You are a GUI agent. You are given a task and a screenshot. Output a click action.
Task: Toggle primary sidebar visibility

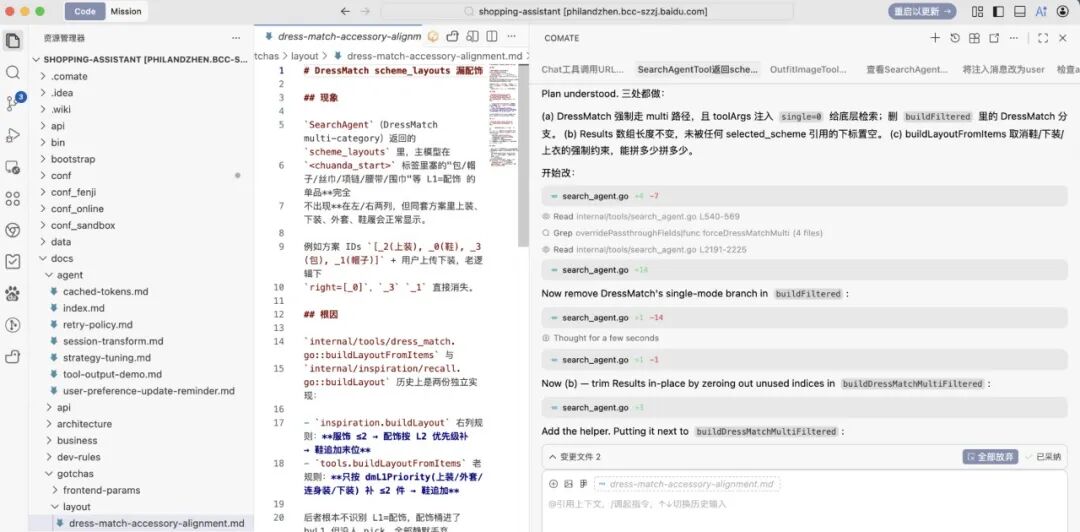click(998, 11)
